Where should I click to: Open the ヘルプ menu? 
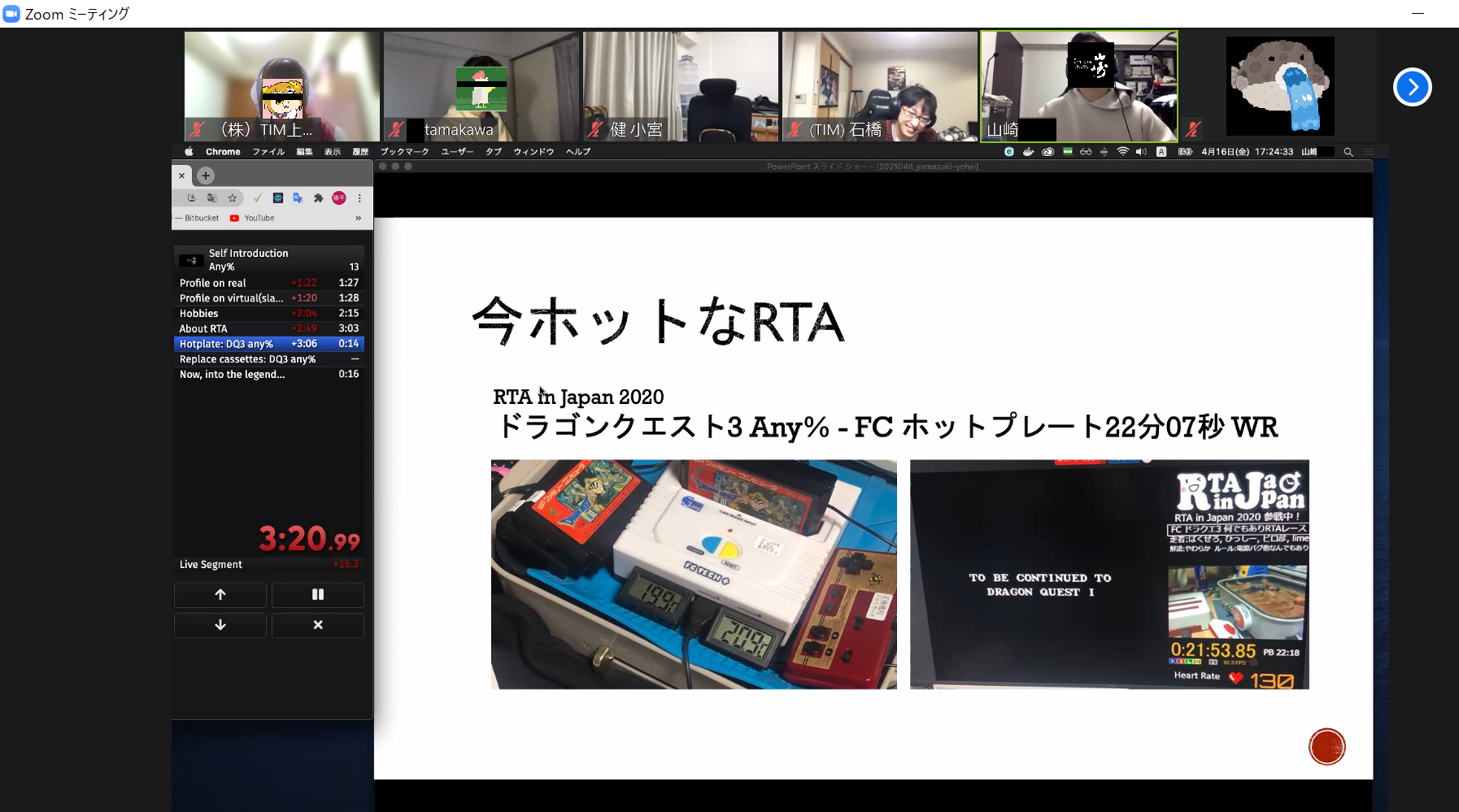click(x=578, y=152)
